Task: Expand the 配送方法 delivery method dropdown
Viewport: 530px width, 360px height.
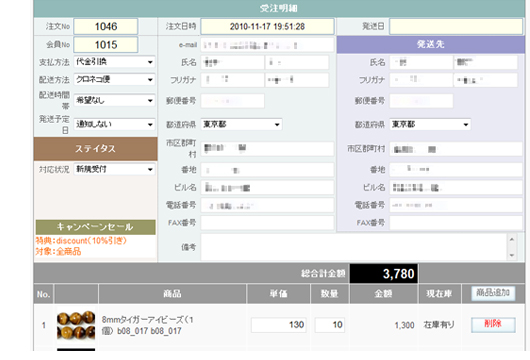Action: coord(114,79)
